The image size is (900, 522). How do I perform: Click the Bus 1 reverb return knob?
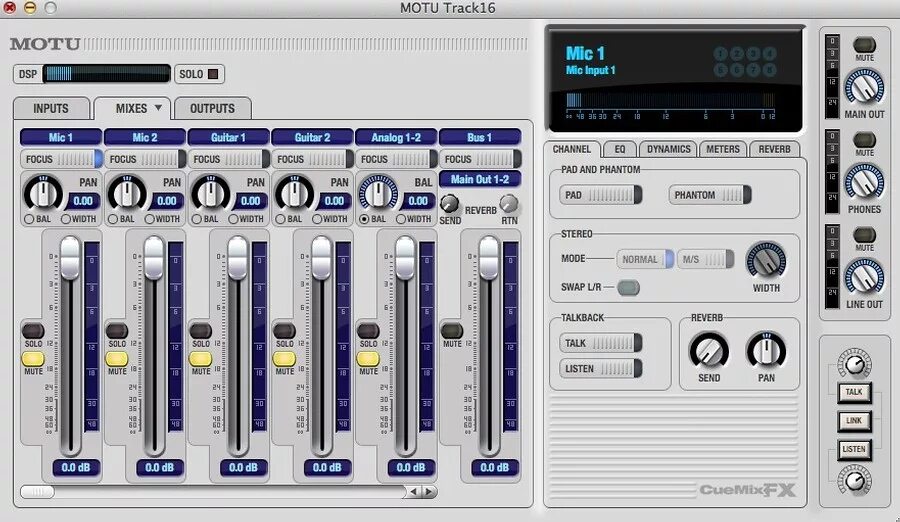click(509, 203)
